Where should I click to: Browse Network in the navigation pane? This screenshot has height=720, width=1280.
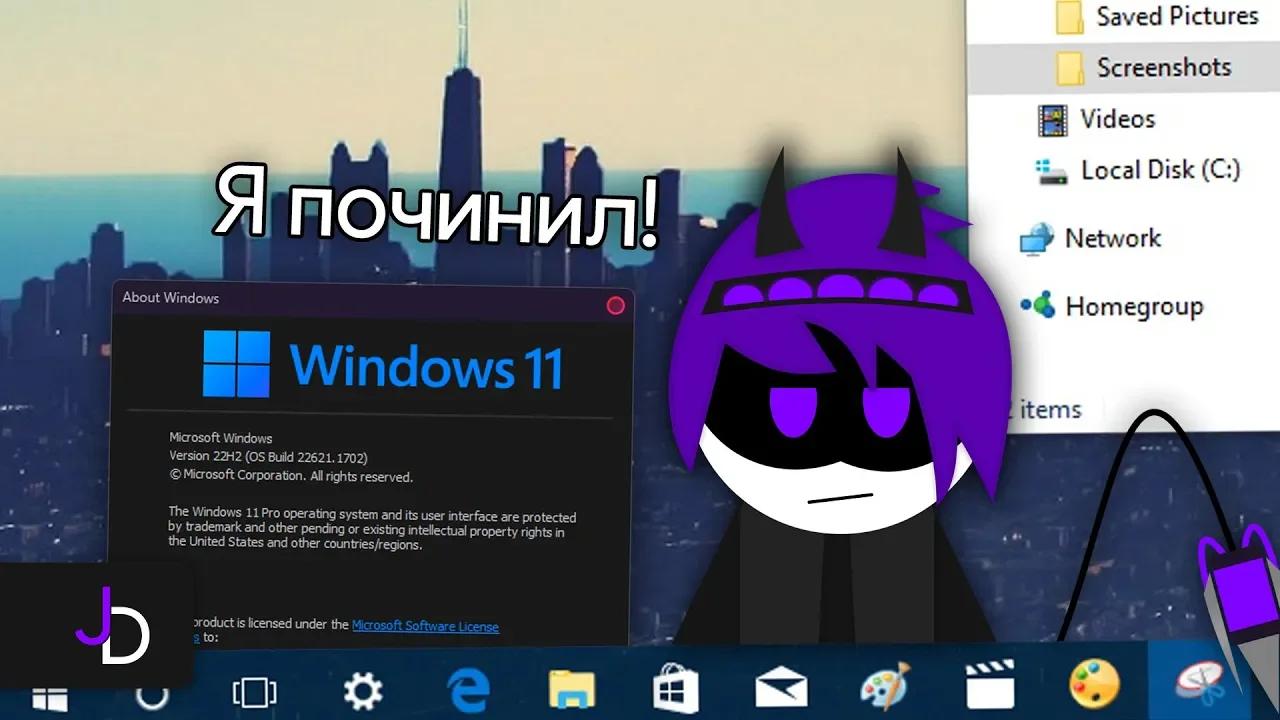pos(1115,238)
